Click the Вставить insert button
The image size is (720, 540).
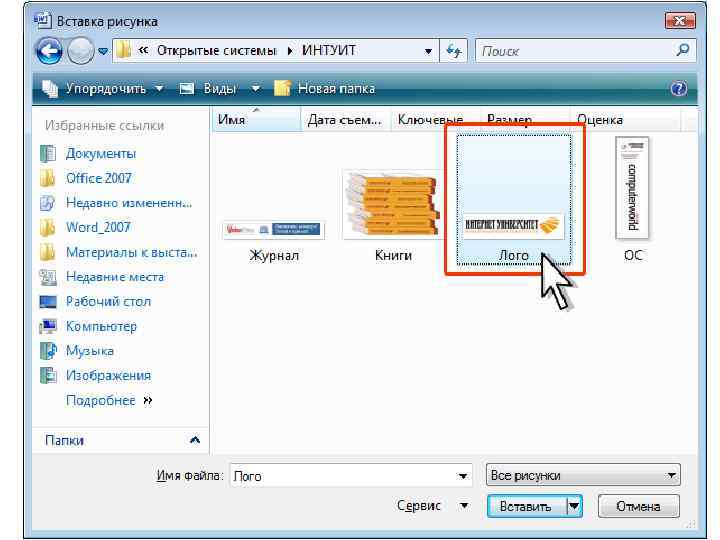(x=527, y=506)
